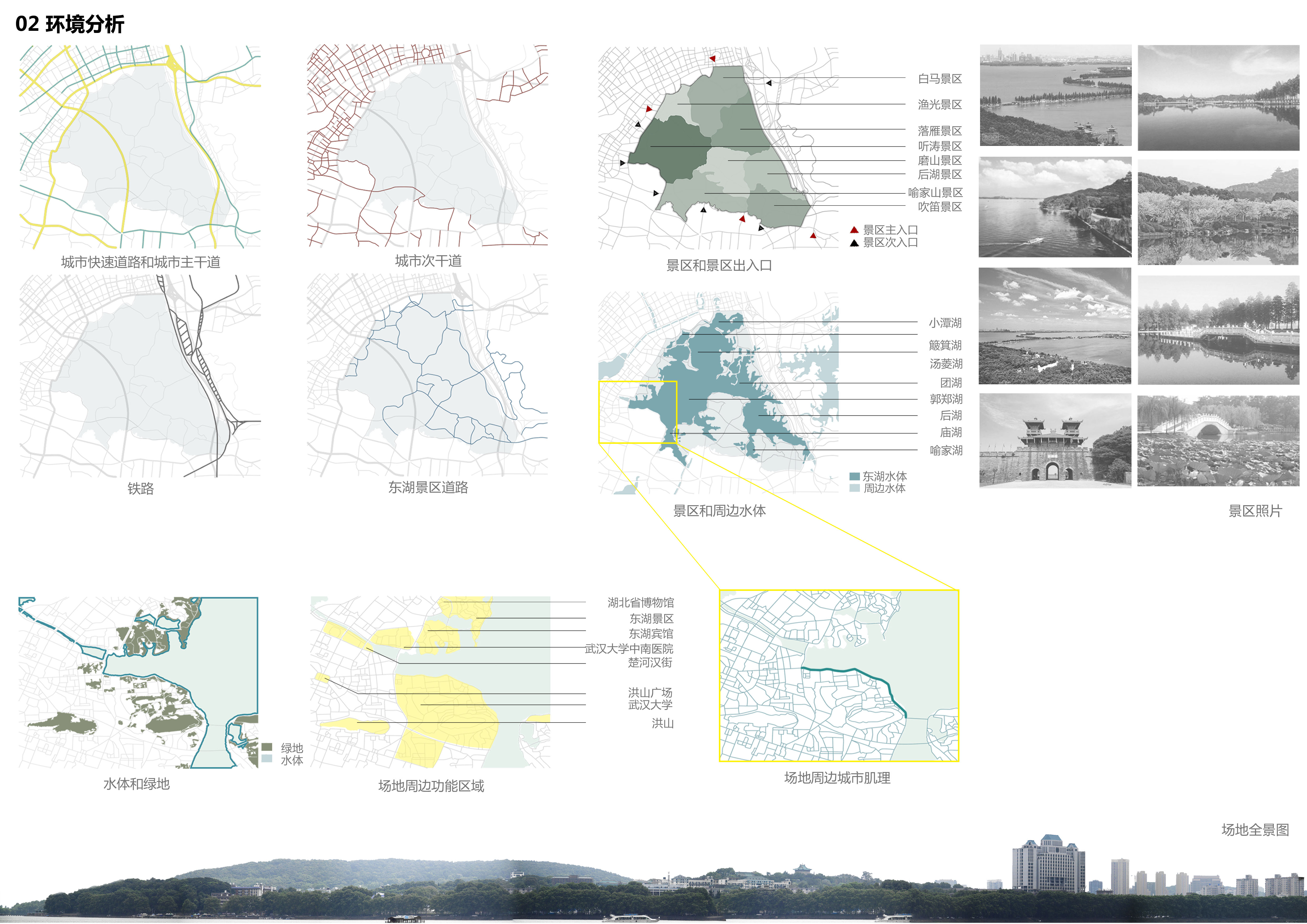
Task: Click the 喻家山景区 label
Action: point(935,192)
